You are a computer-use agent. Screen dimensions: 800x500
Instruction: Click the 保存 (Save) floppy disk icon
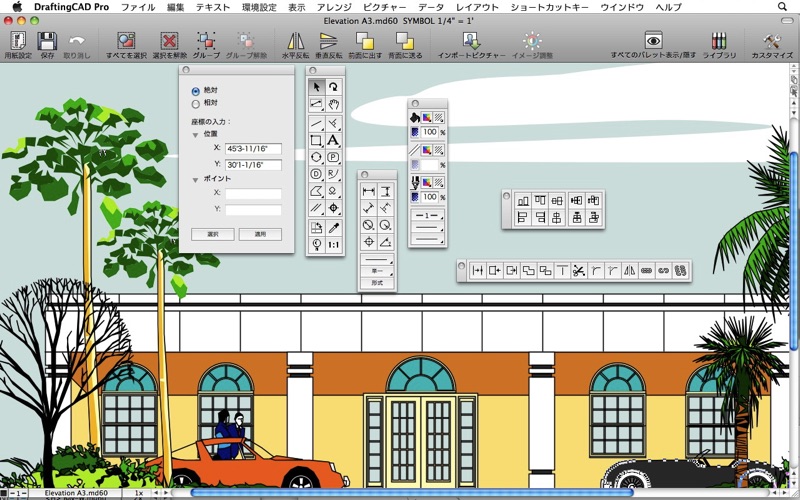tap(47, 42)
